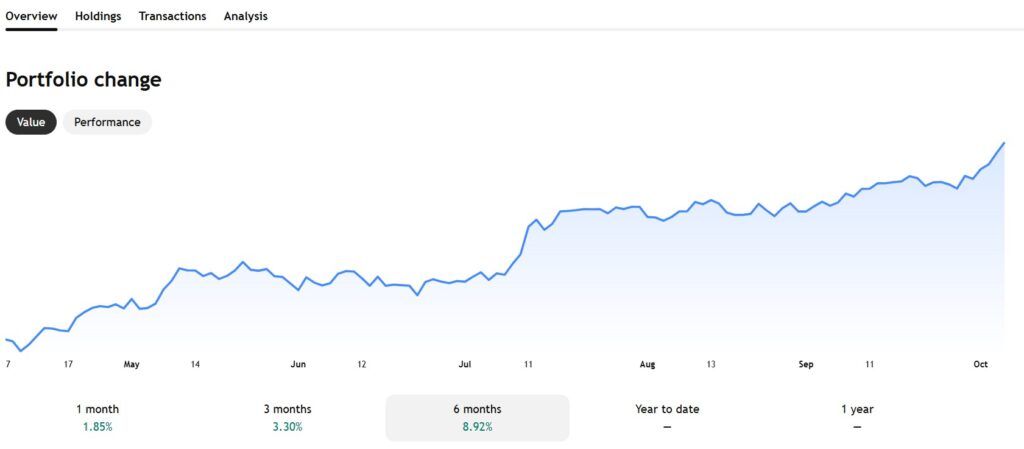Switch to the Holdings tab
1024x449 pixels.
(98, 16)
